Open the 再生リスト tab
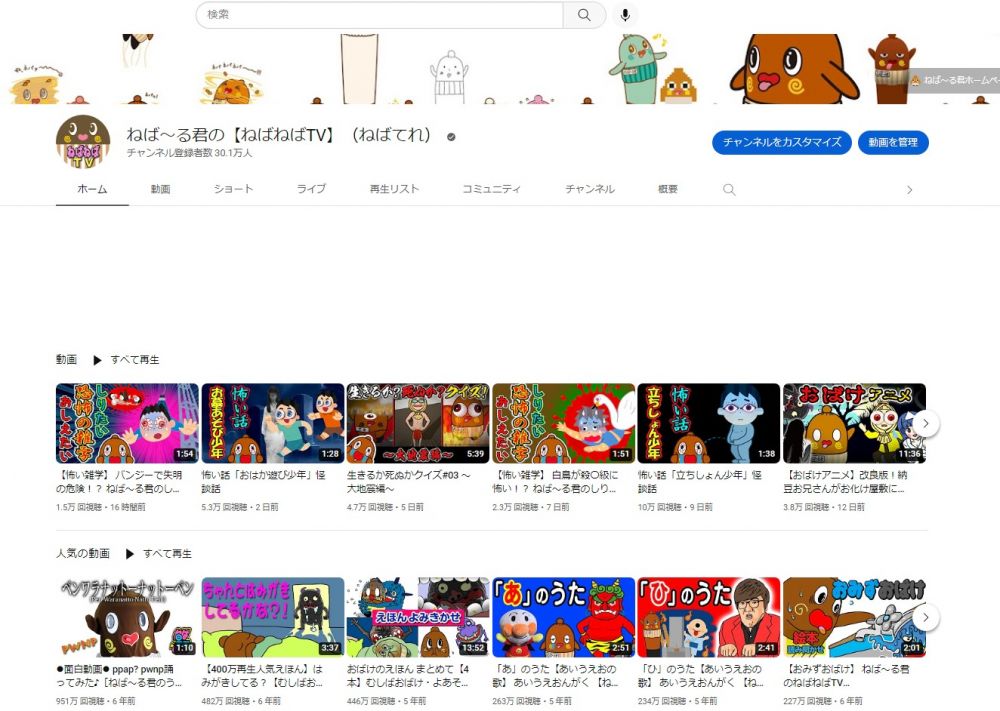This screenshot has width=1000, height=711. (x=394, y=189)
